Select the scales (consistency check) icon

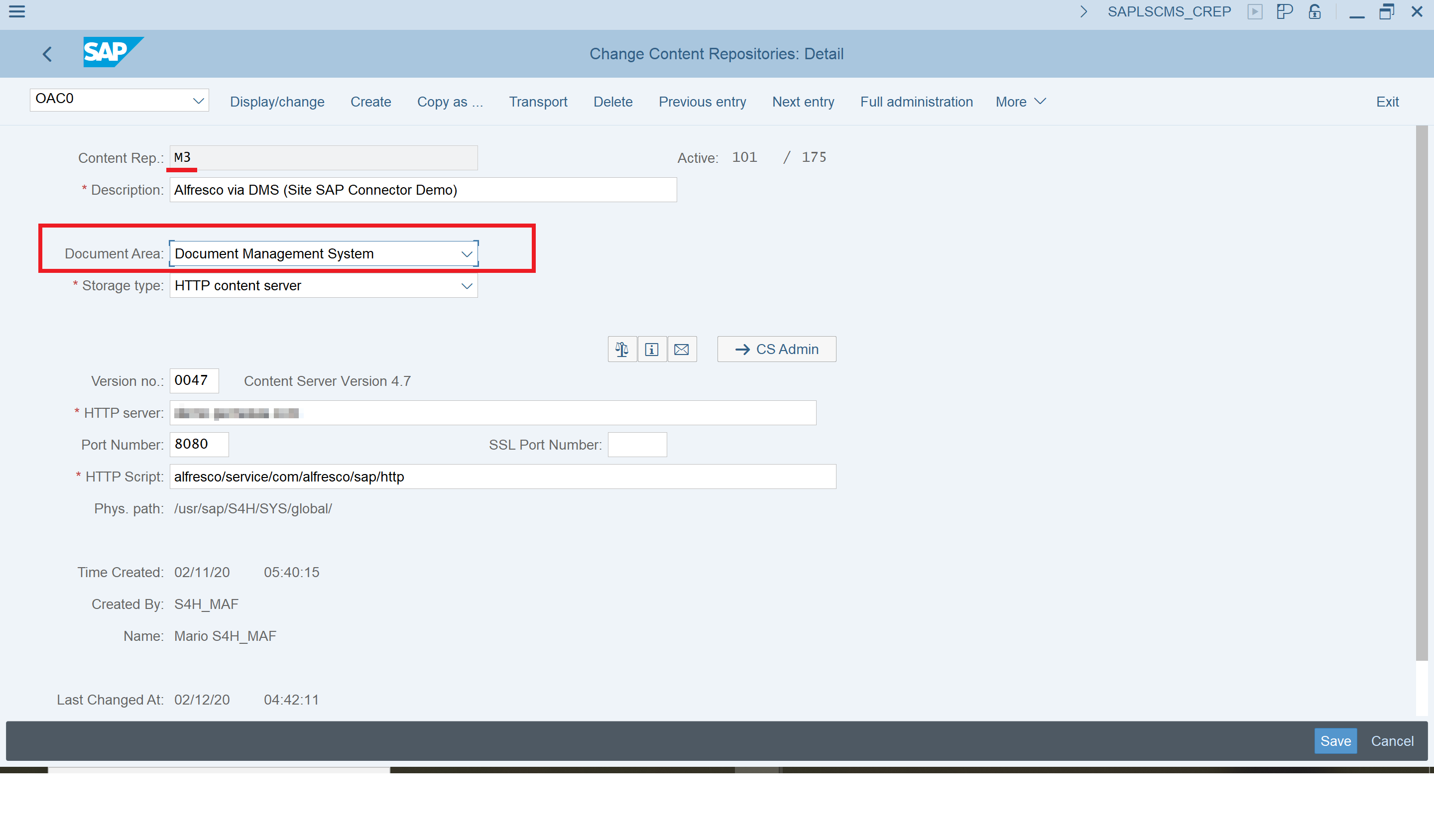click(x=621, y=349)
